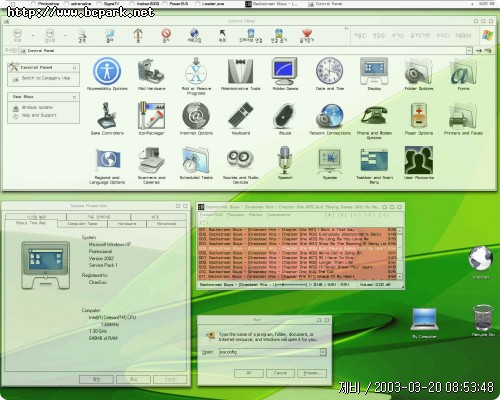Click the Home house toolbar icon
Screen dimensions: 500x400
[138, 35]
